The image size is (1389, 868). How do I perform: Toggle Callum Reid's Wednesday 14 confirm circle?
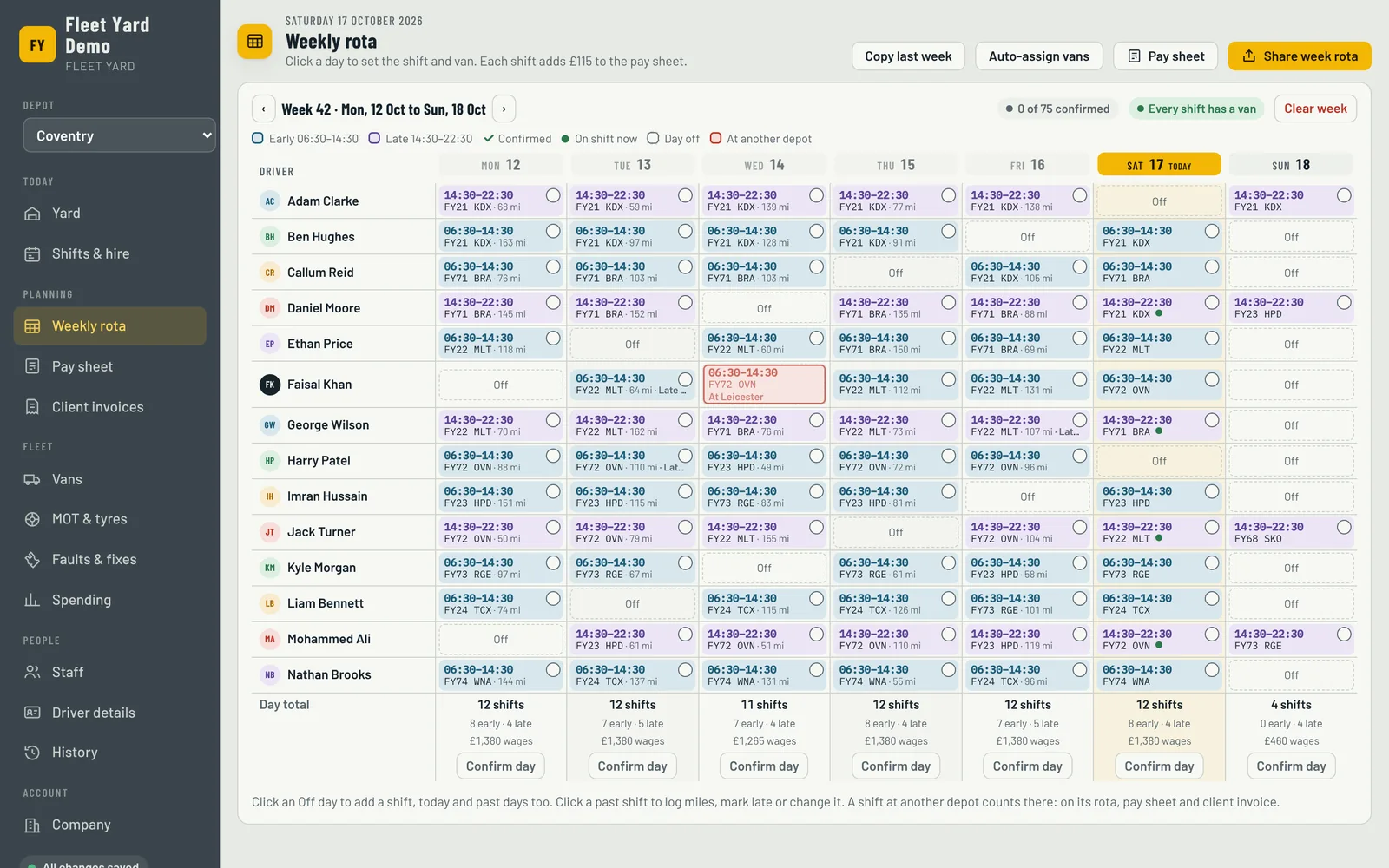point(817,266)
